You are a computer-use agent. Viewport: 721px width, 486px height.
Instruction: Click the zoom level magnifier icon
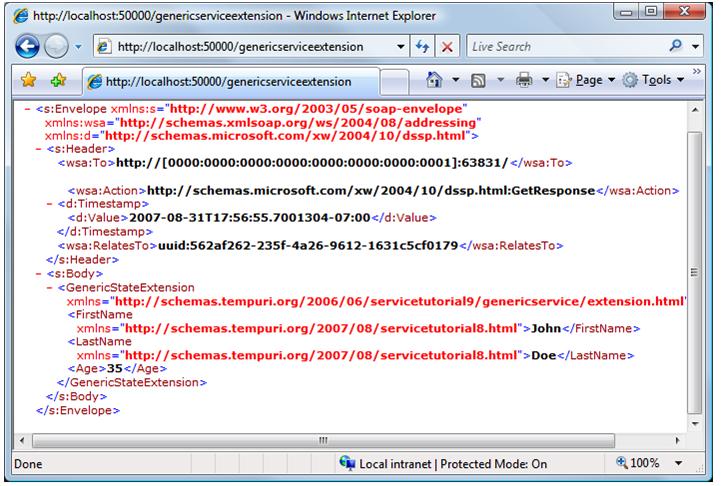click(622, 462)
